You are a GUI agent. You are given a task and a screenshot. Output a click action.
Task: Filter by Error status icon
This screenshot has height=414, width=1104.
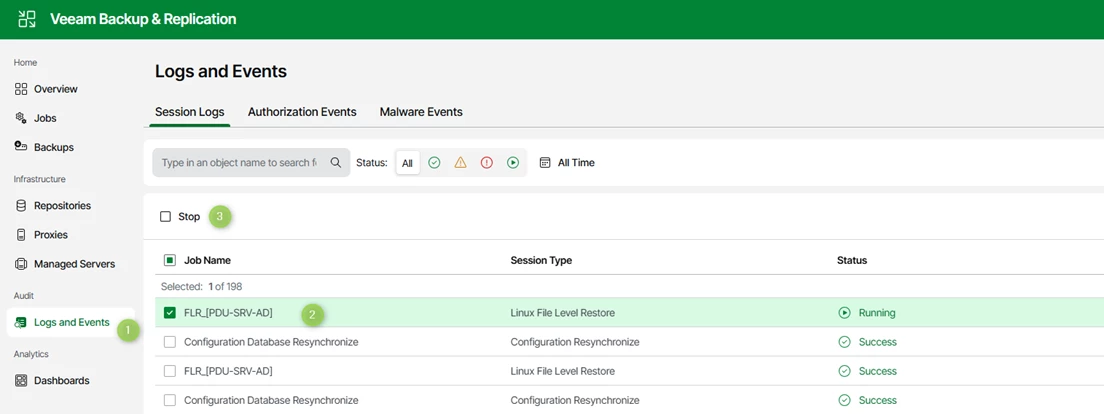coord(487,163)
